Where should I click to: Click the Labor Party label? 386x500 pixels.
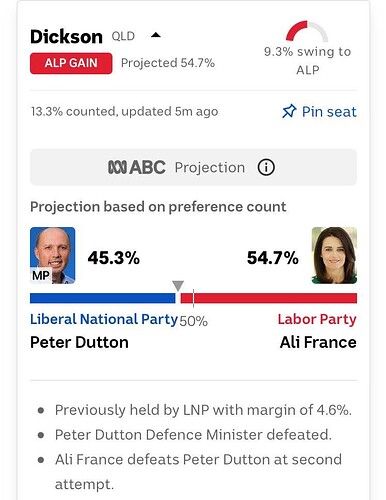(x=317, y=319)
